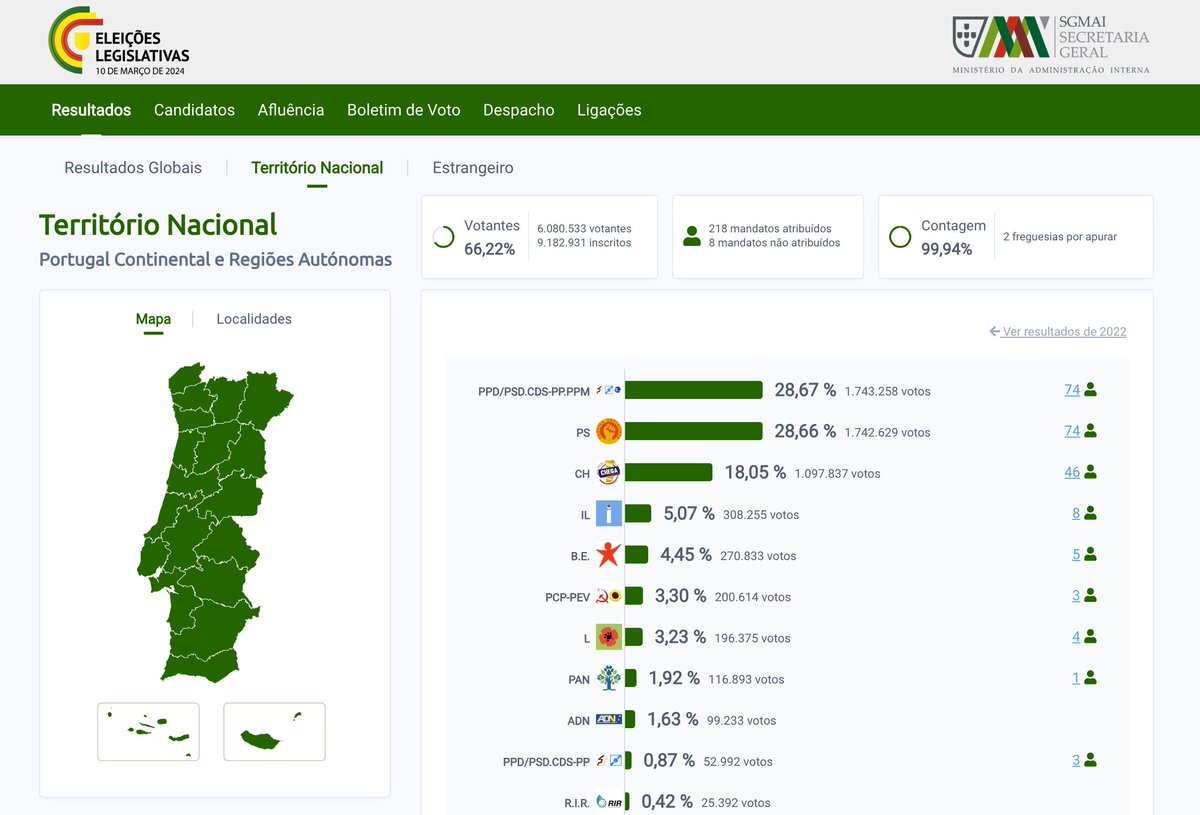This screenshot has height=815, width=1200.
Task: Click the '1.743.258 votos' text
Action: [887, 391]
